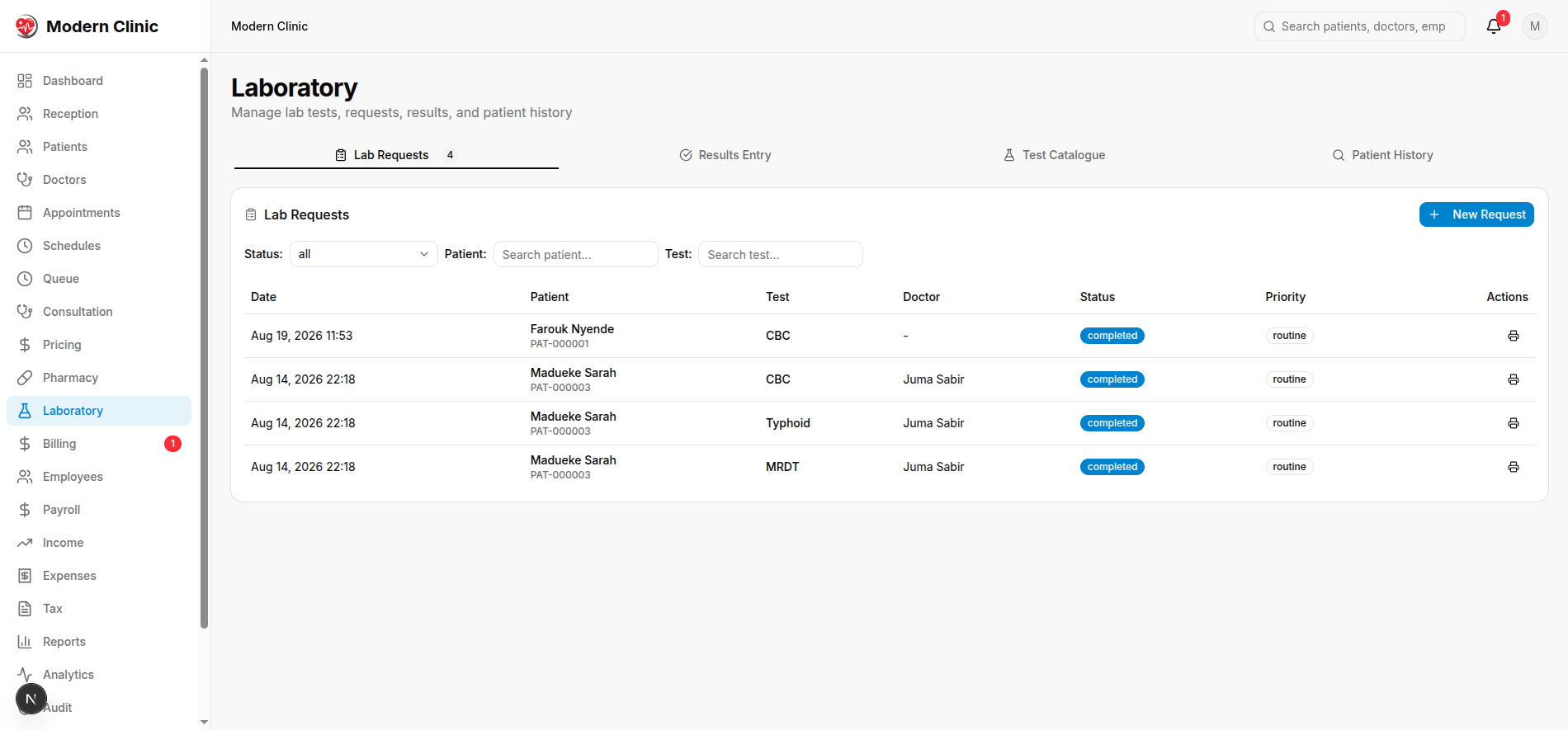This screenshot has width=1568, height=730.
Task: Select Laboratory flask item in sidebar
Action: click(x=98, y=411)
